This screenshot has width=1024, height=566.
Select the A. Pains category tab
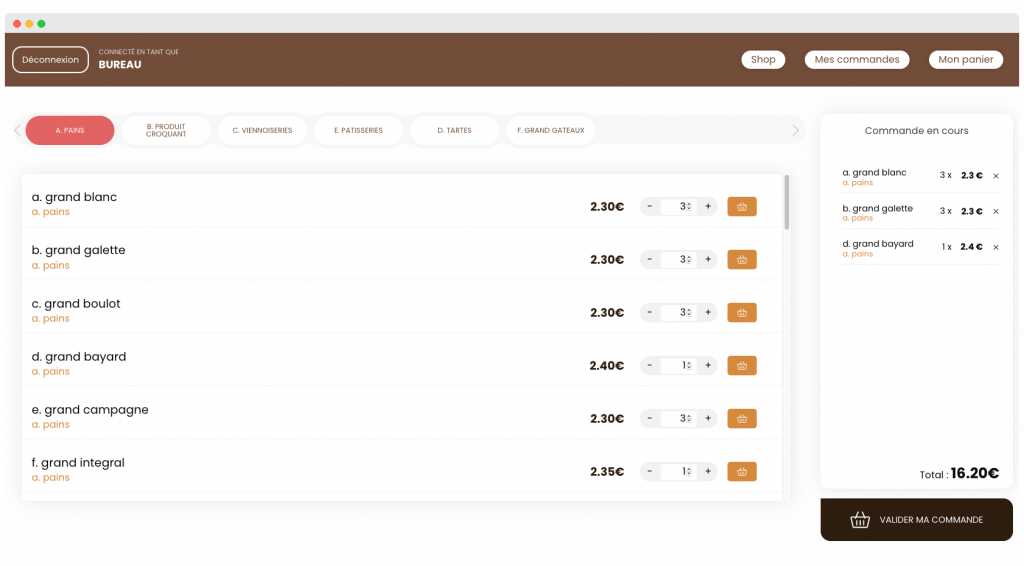[x=70, y=131]
